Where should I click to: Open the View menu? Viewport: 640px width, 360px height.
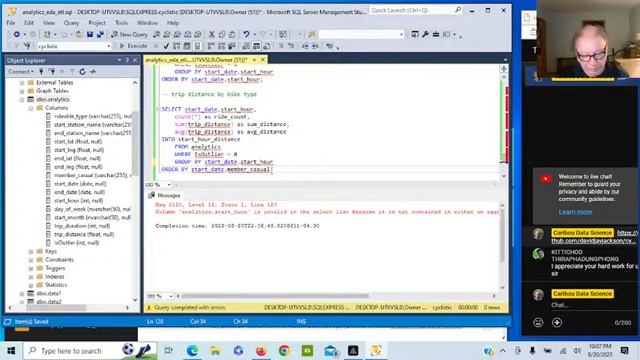tap(49, 23)
